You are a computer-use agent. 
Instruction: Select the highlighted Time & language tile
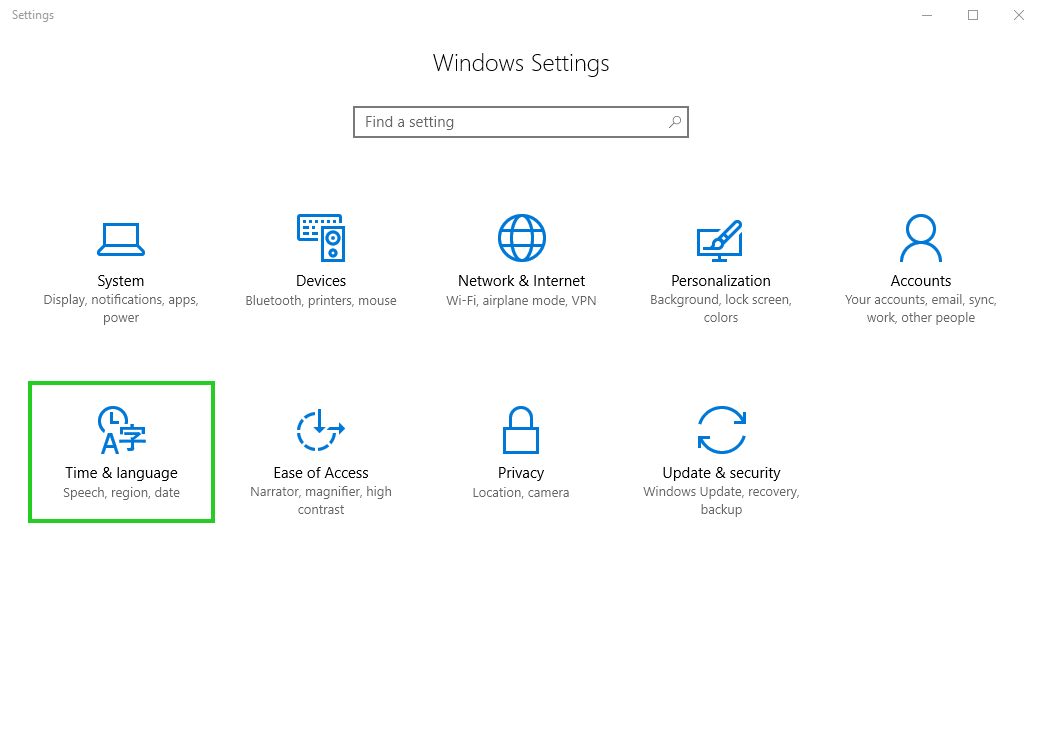[x=121, y=452]
